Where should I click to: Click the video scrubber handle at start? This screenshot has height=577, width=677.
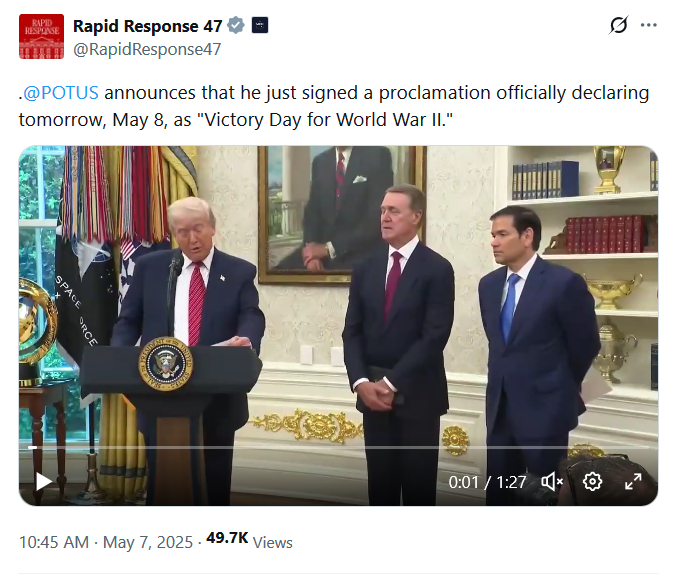coord(32,447)
